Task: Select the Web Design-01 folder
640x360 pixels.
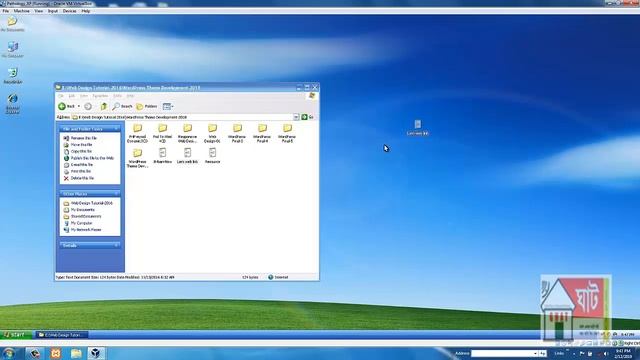Action: (x=212, y=133)
